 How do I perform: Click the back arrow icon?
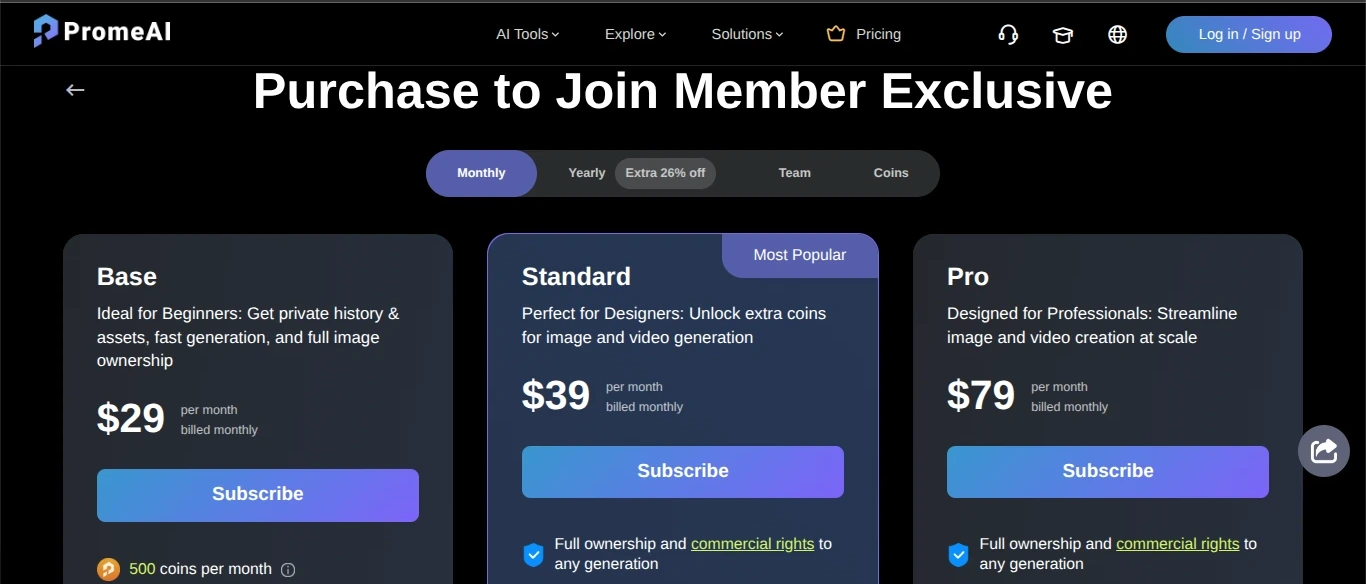[75, 90]
